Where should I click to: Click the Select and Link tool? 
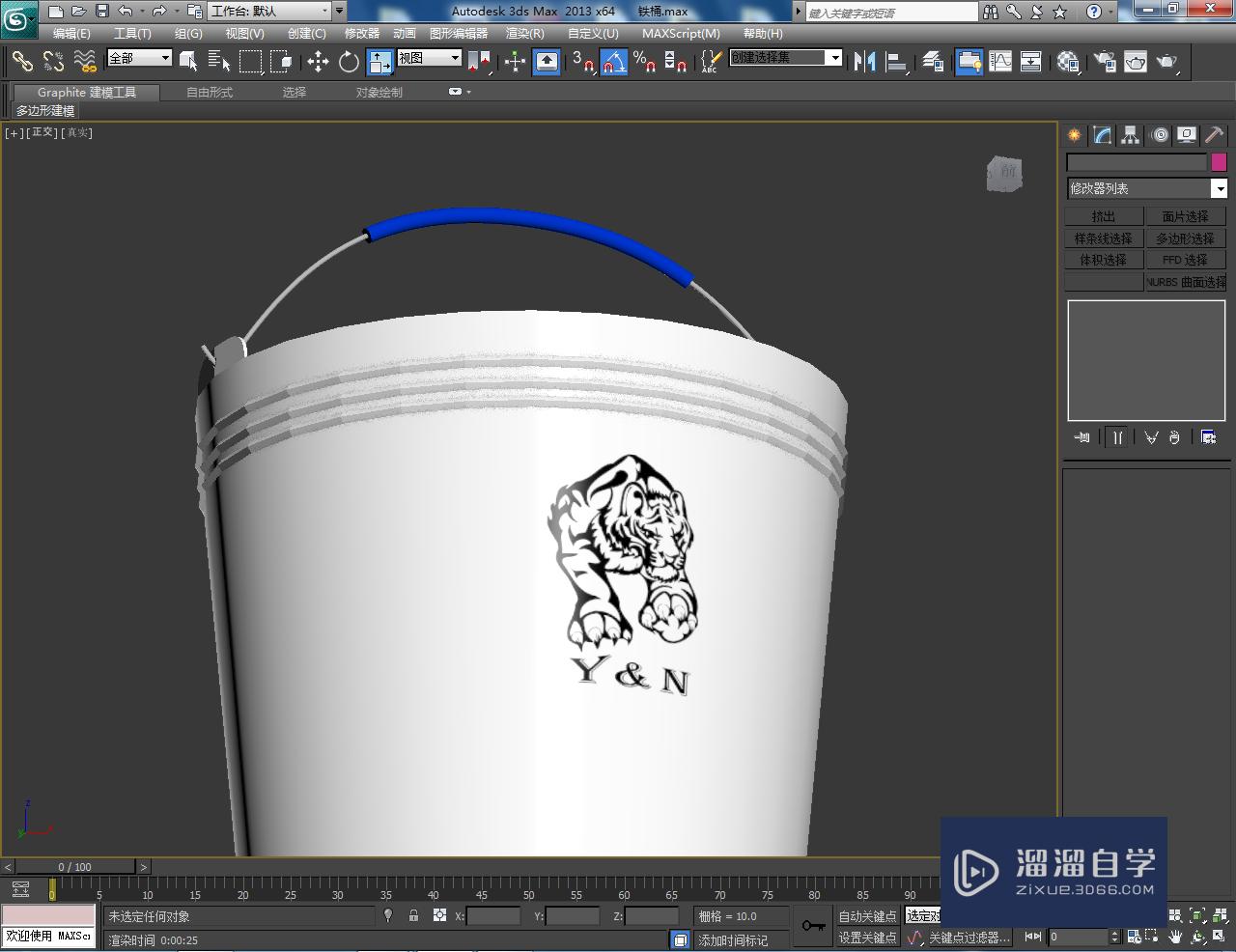pyautogui.click(x=21, y=62)
